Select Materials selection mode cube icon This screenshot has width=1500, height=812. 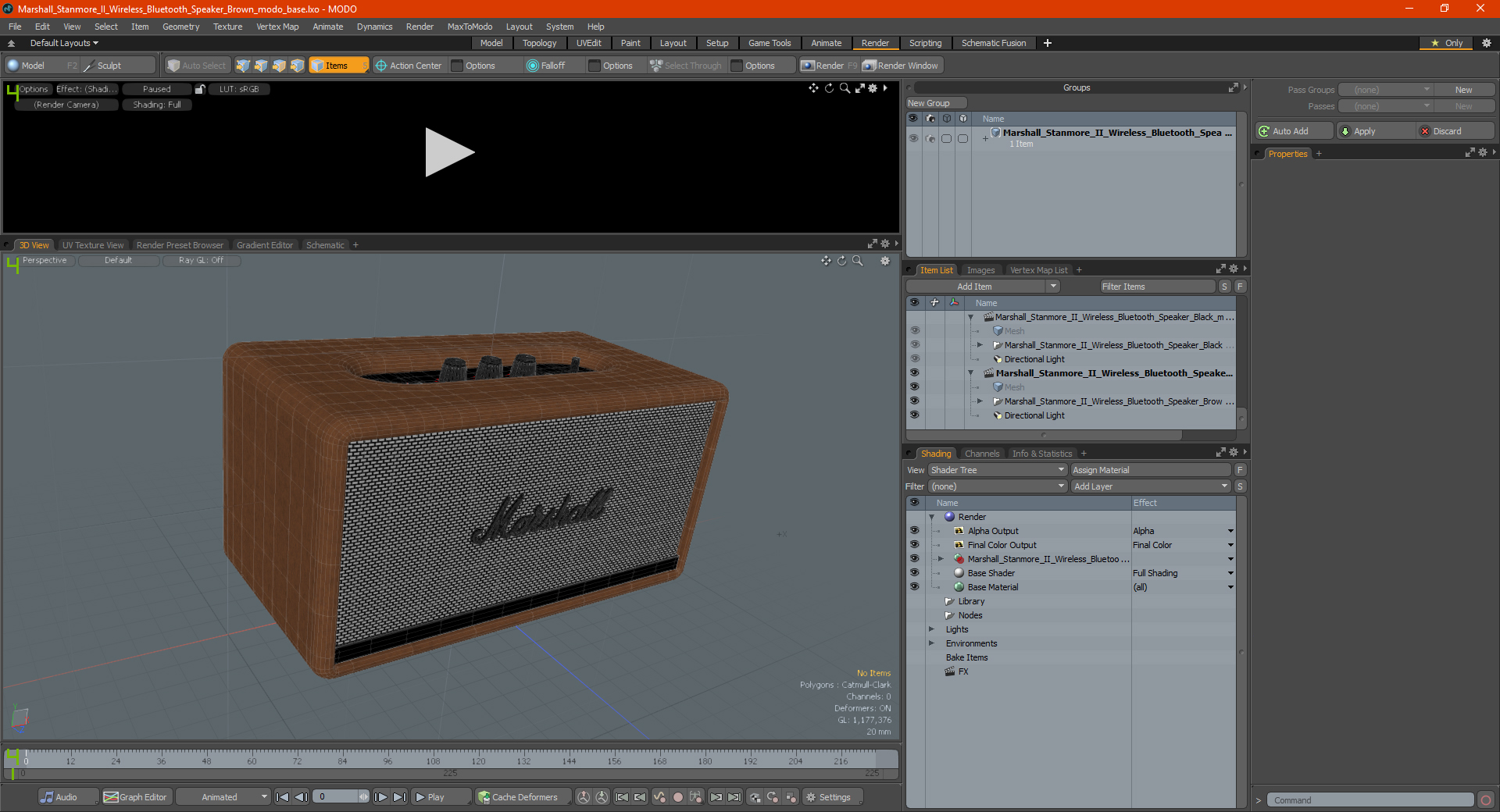click(x=297, y=66)
